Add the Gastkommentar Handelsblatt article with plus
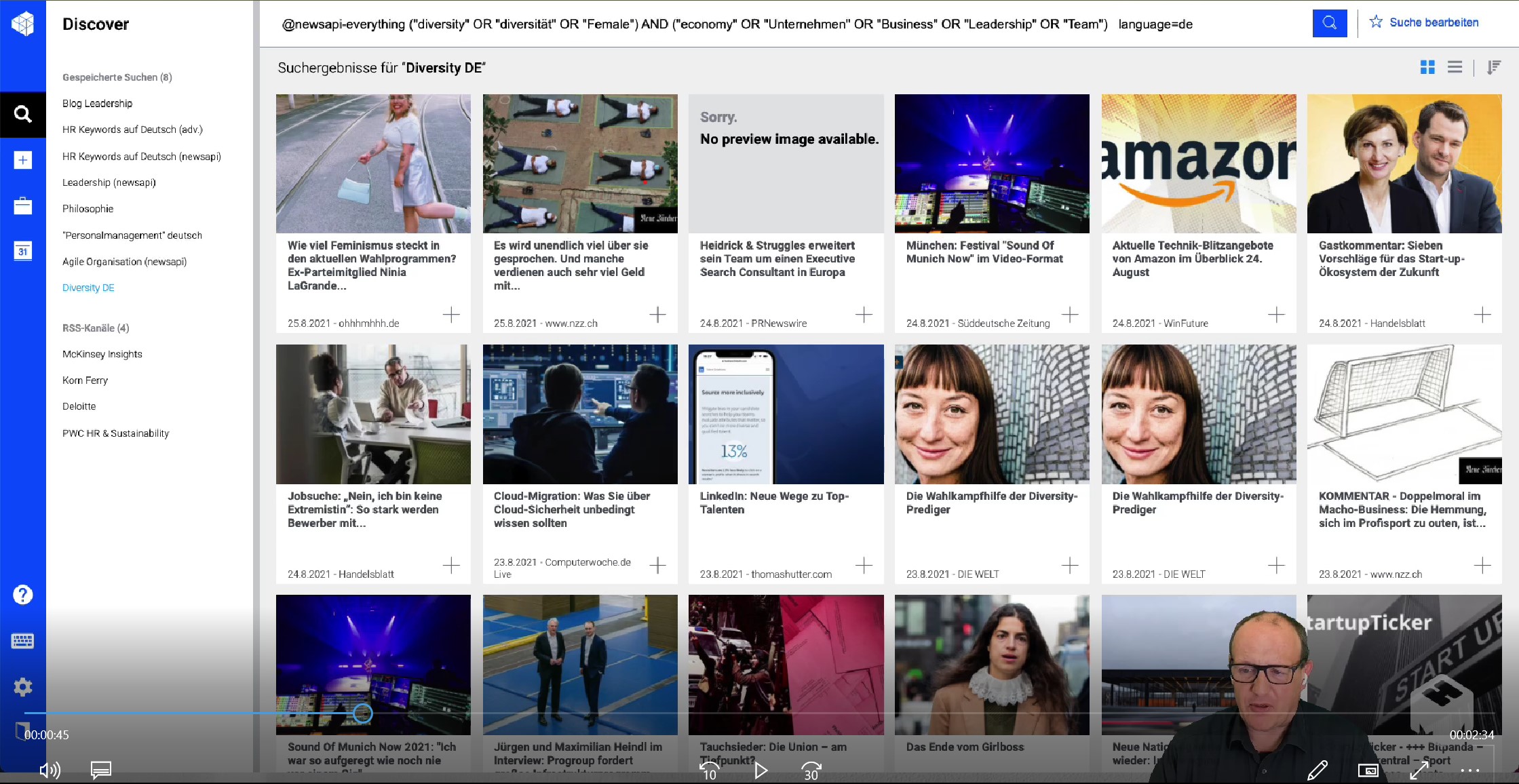Image resolution: width=1519 pixels, height=784 pixels. pos(1482,315)
